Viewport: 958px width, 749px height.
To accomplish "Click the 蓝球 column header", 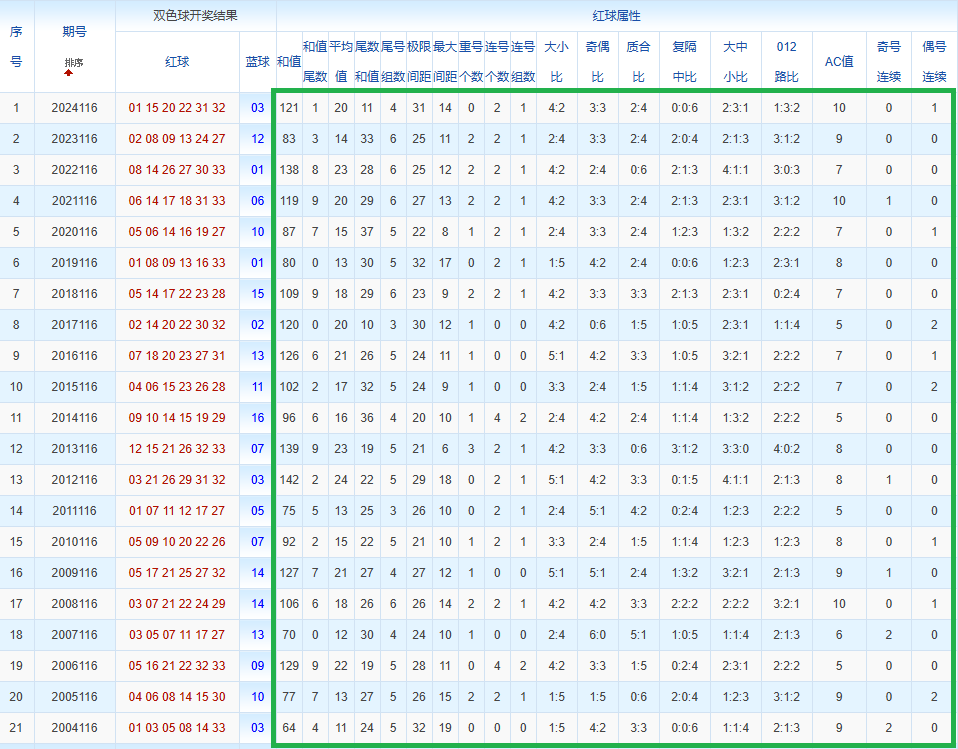I will (257, 62).
